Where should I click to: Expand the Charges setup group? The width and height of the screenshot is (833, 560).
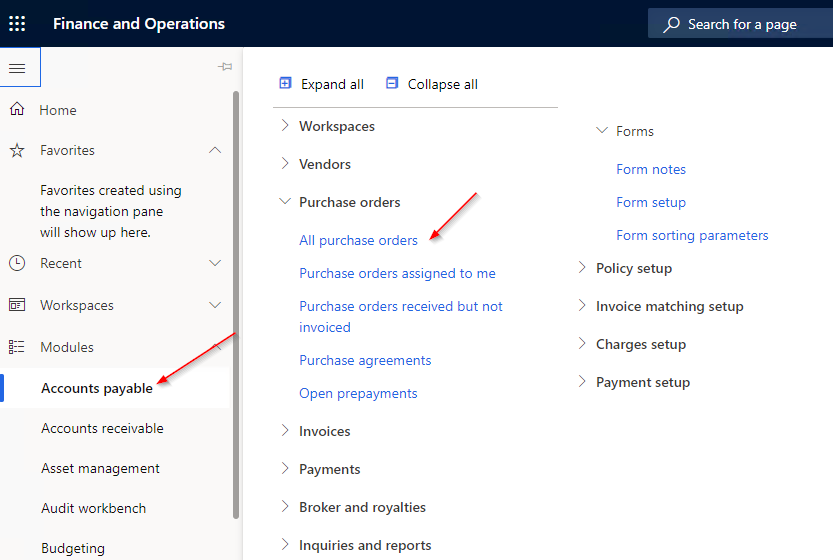coord(582,344)
